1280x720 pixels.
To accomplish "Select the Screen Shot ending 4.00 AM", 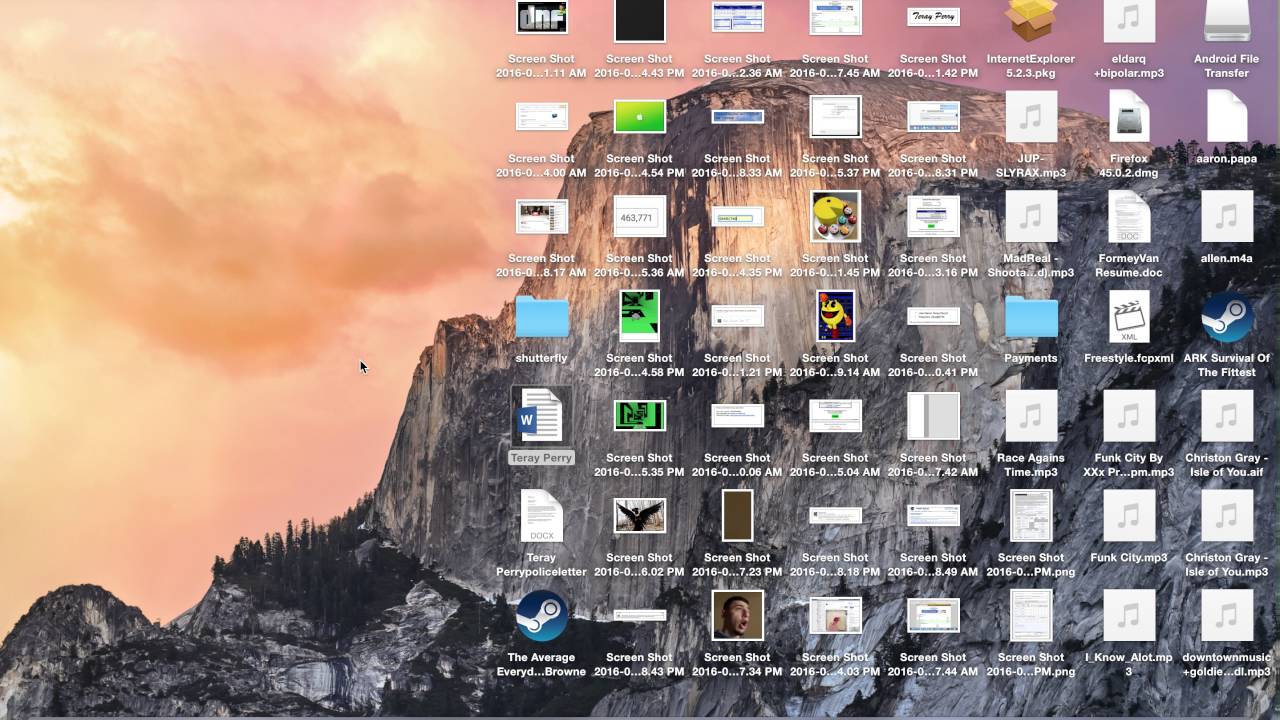I will 541,116.
